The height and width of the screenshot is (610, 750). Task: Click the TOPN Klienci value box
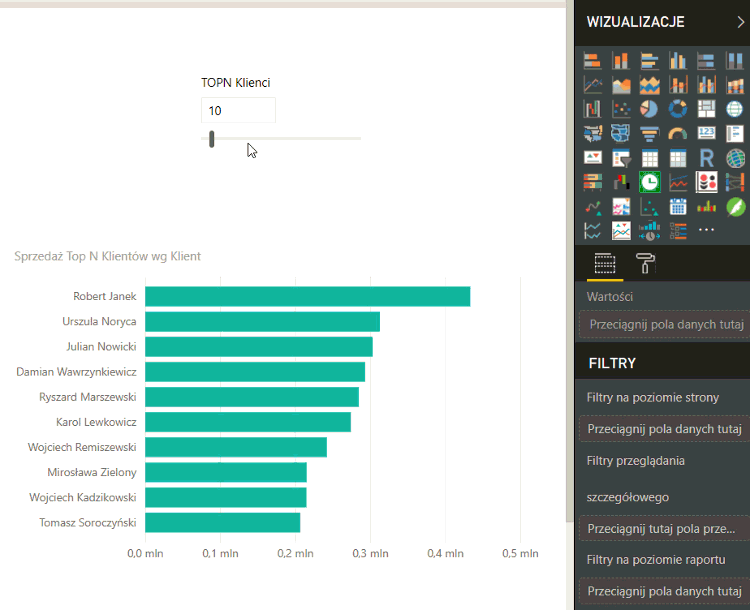238,111
